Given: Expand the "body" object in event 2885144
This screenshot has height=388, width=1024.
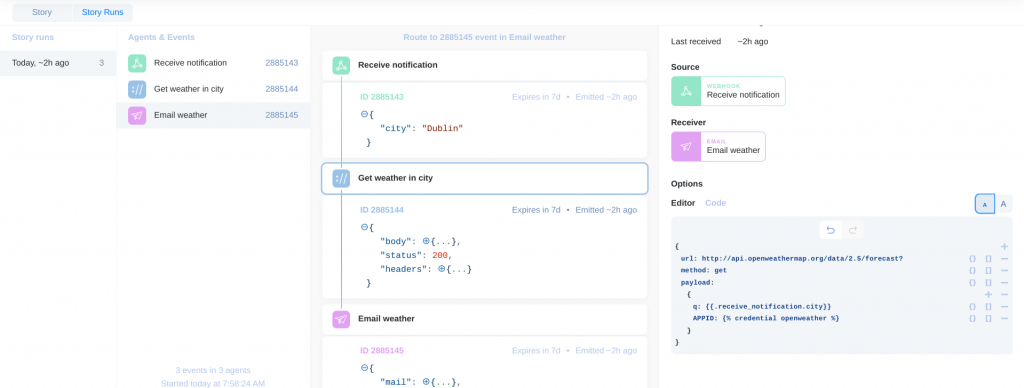Looking at the screenshot, I should (x=426, y=241).
